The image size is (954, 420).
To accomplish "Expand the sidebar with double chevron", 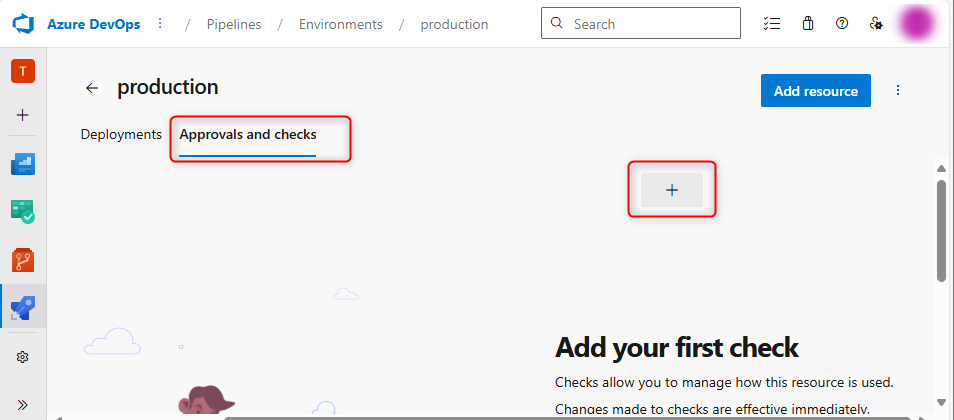I will click(x=23, y=404).
